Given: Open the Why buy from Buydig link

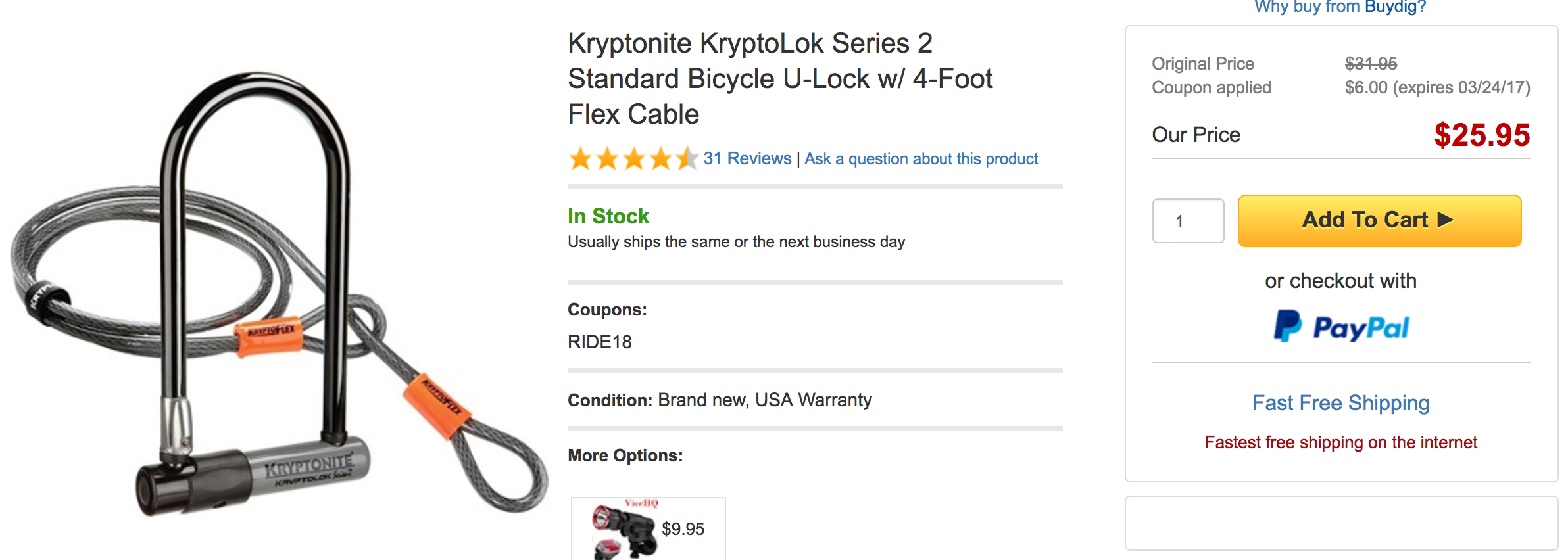Looking at the screenshot, I should 1340,7.
